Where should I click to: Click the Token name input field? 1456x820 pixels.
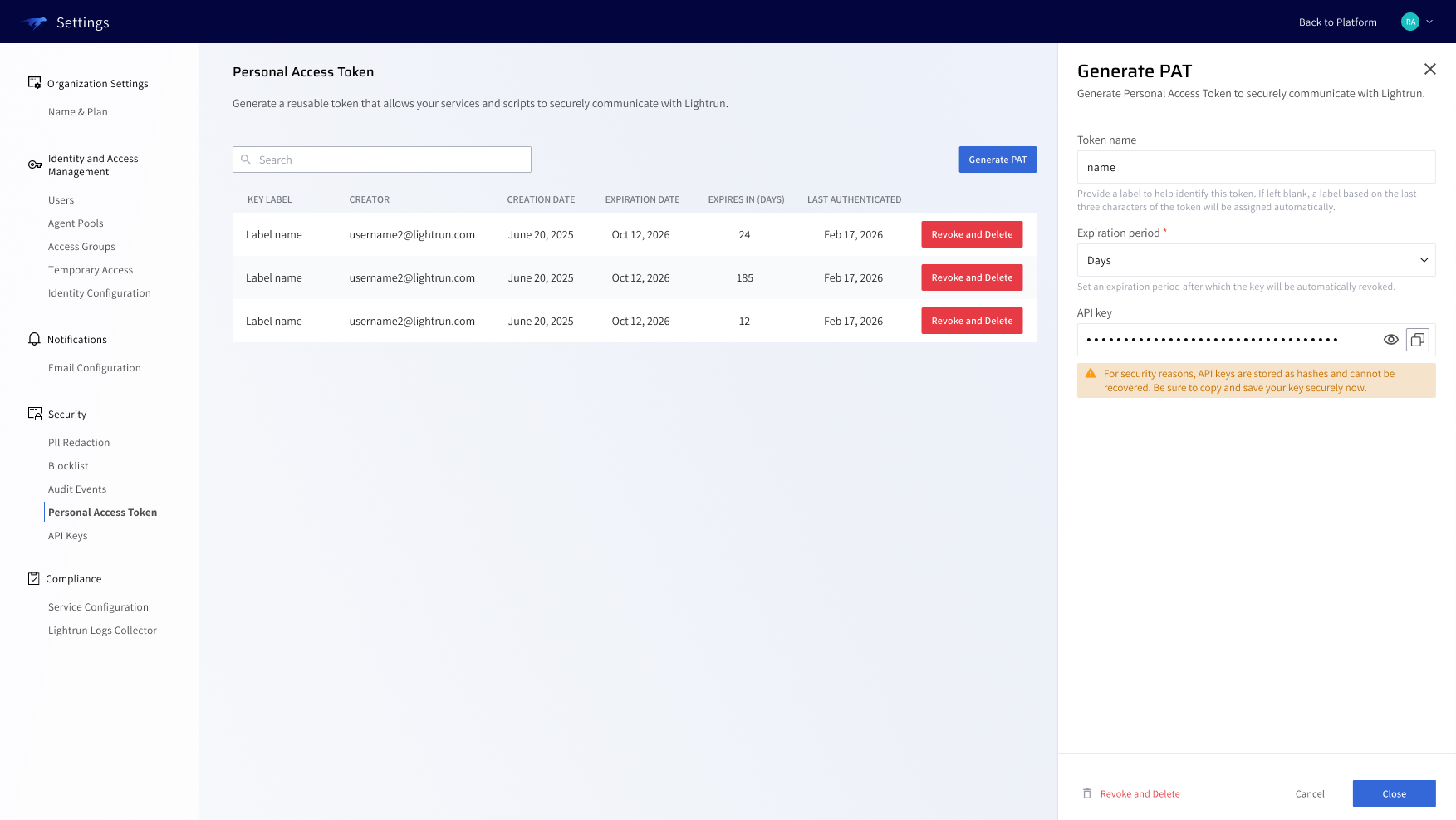1256,167
